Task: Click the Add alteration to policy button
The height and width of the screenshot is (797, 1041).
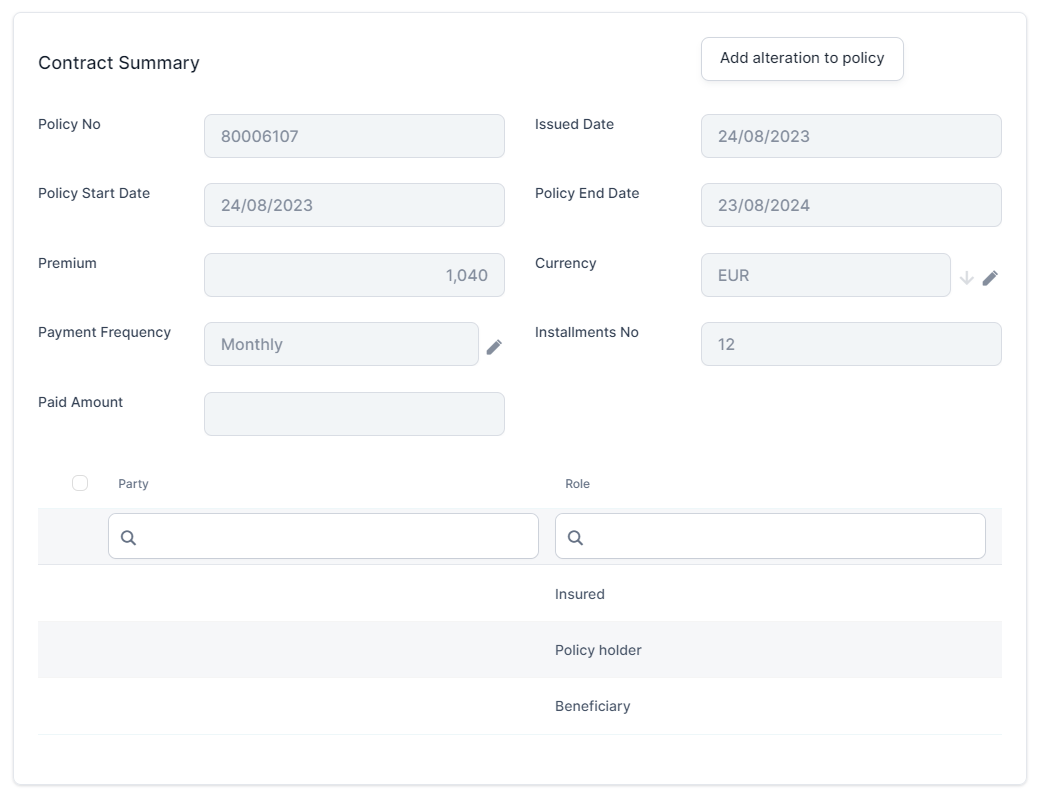Action: (802, 58)
